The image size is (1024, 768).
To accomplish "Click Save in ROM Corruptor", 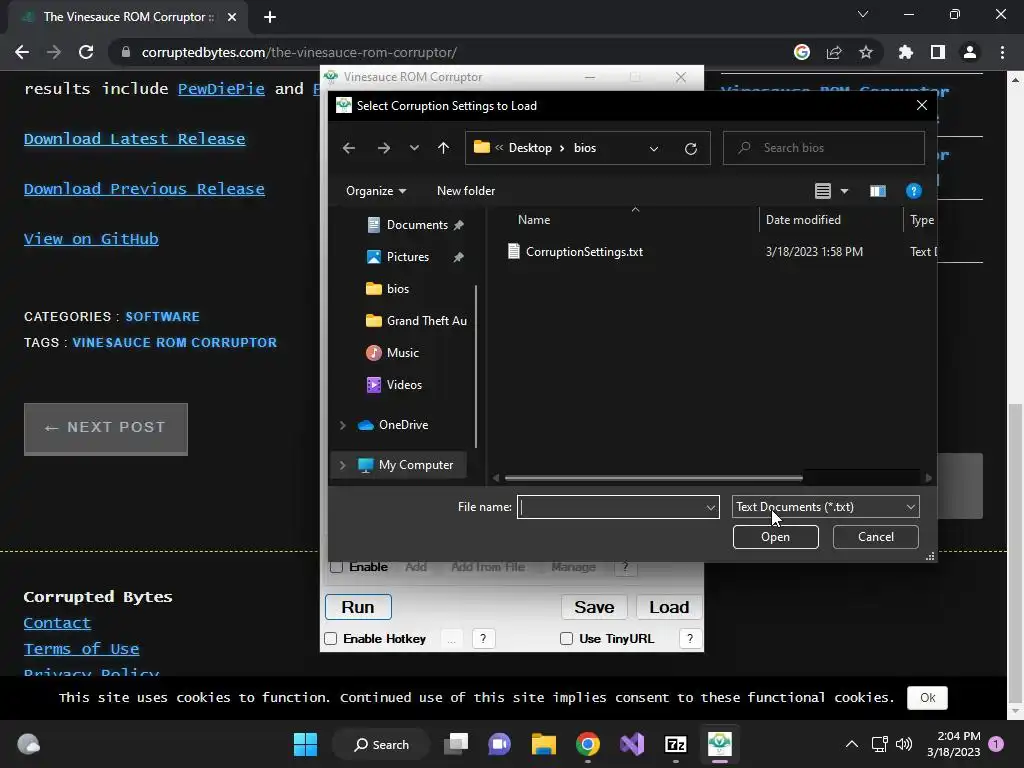I will point(594,607).
